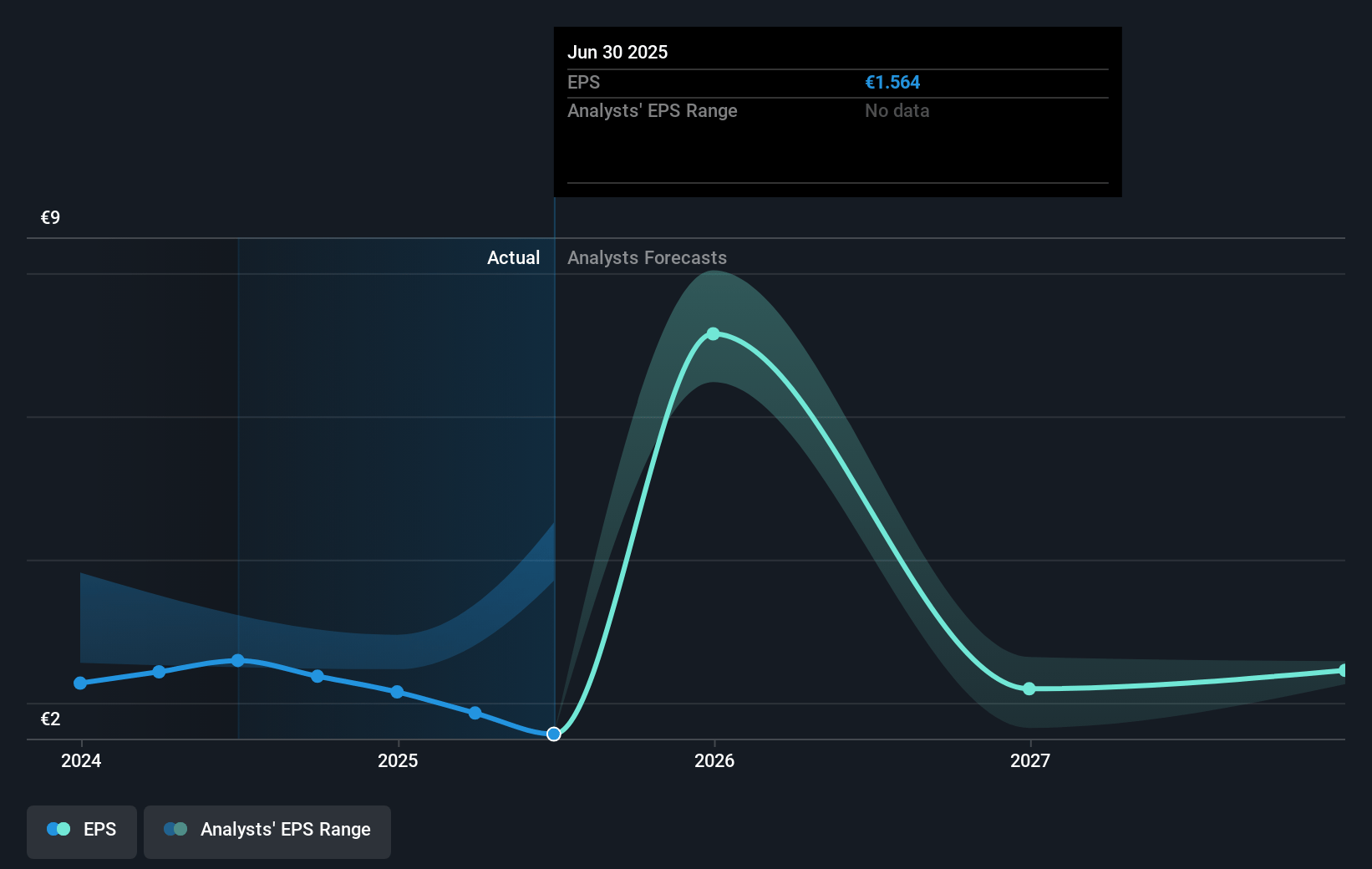Click the 'Jun 30 2025' tooltip heading
1372x869 pixels.
point(617,53)
